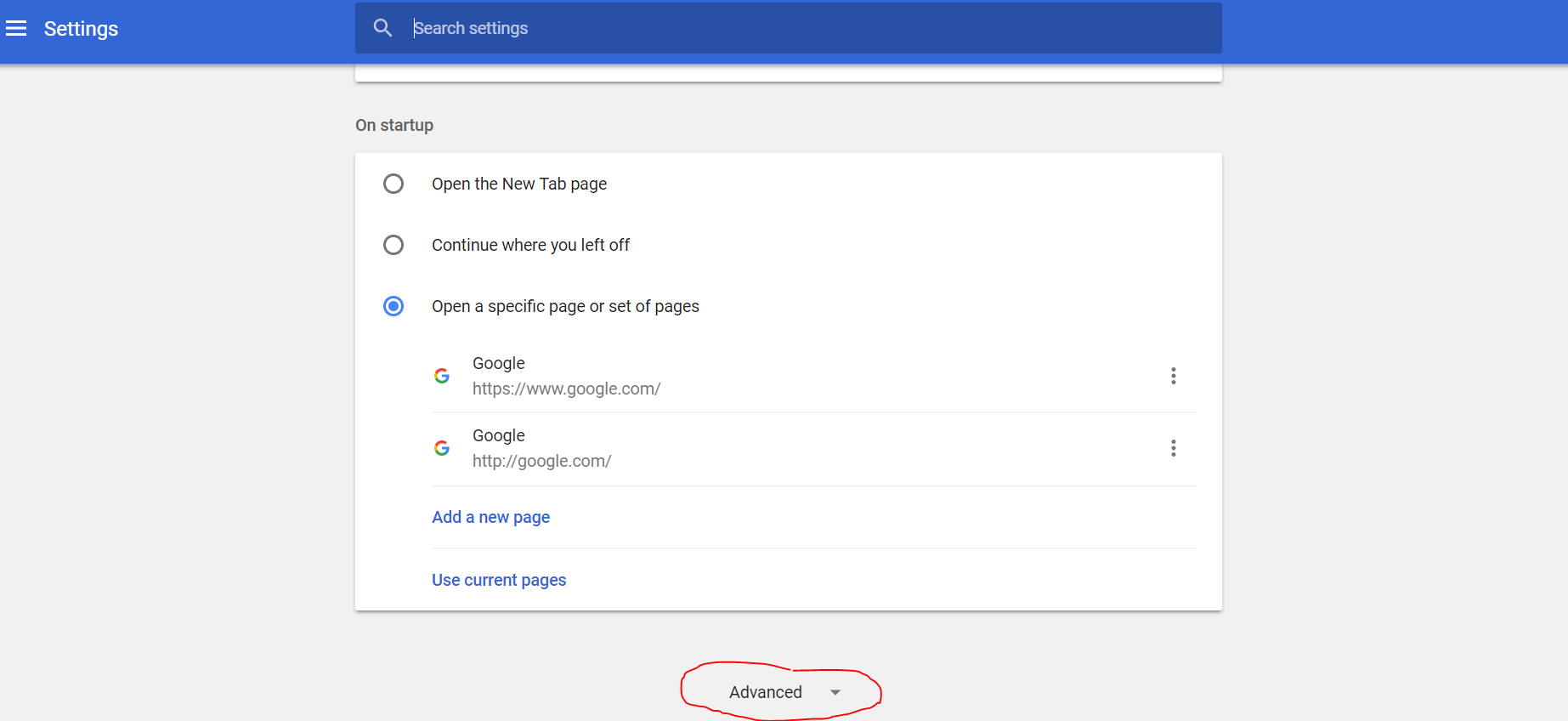Click the Add a new page link

pyautogui.click(x=490, y=517)
